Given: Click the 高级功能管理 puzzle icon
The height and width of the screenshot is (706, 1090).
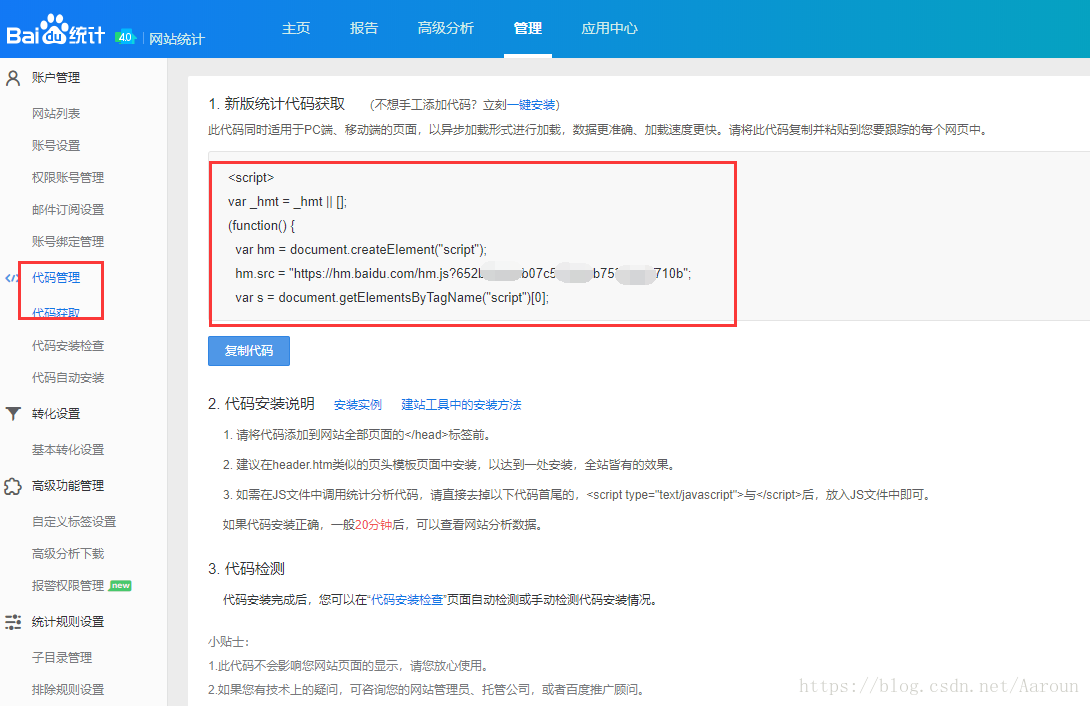Looking at the screenshot, I should 13,486.
